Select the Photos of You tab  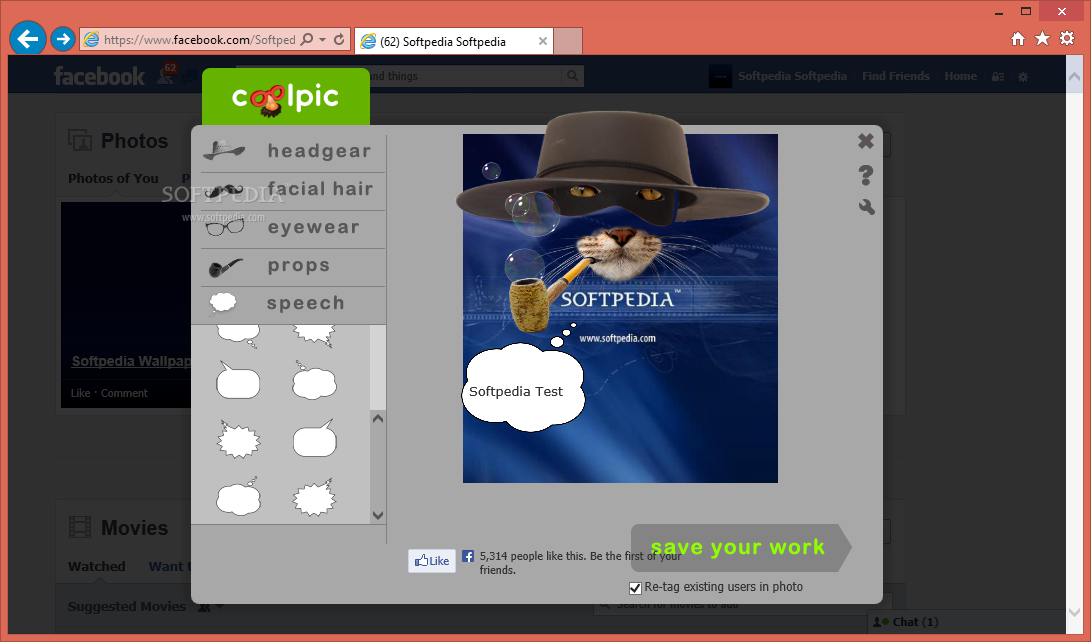(113, 178)
